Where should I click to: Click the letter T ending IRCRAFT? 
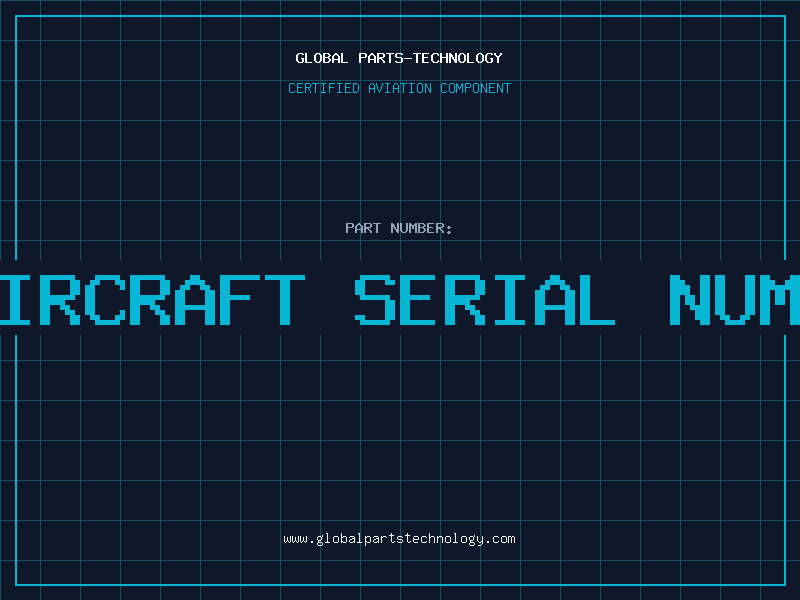[284, 299]
